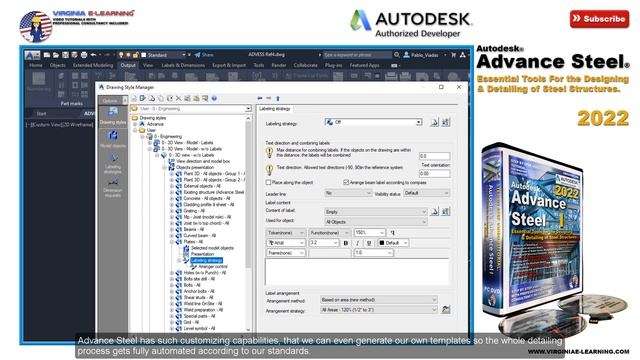Open the Export & Import ribbon tab

(229, 65)
